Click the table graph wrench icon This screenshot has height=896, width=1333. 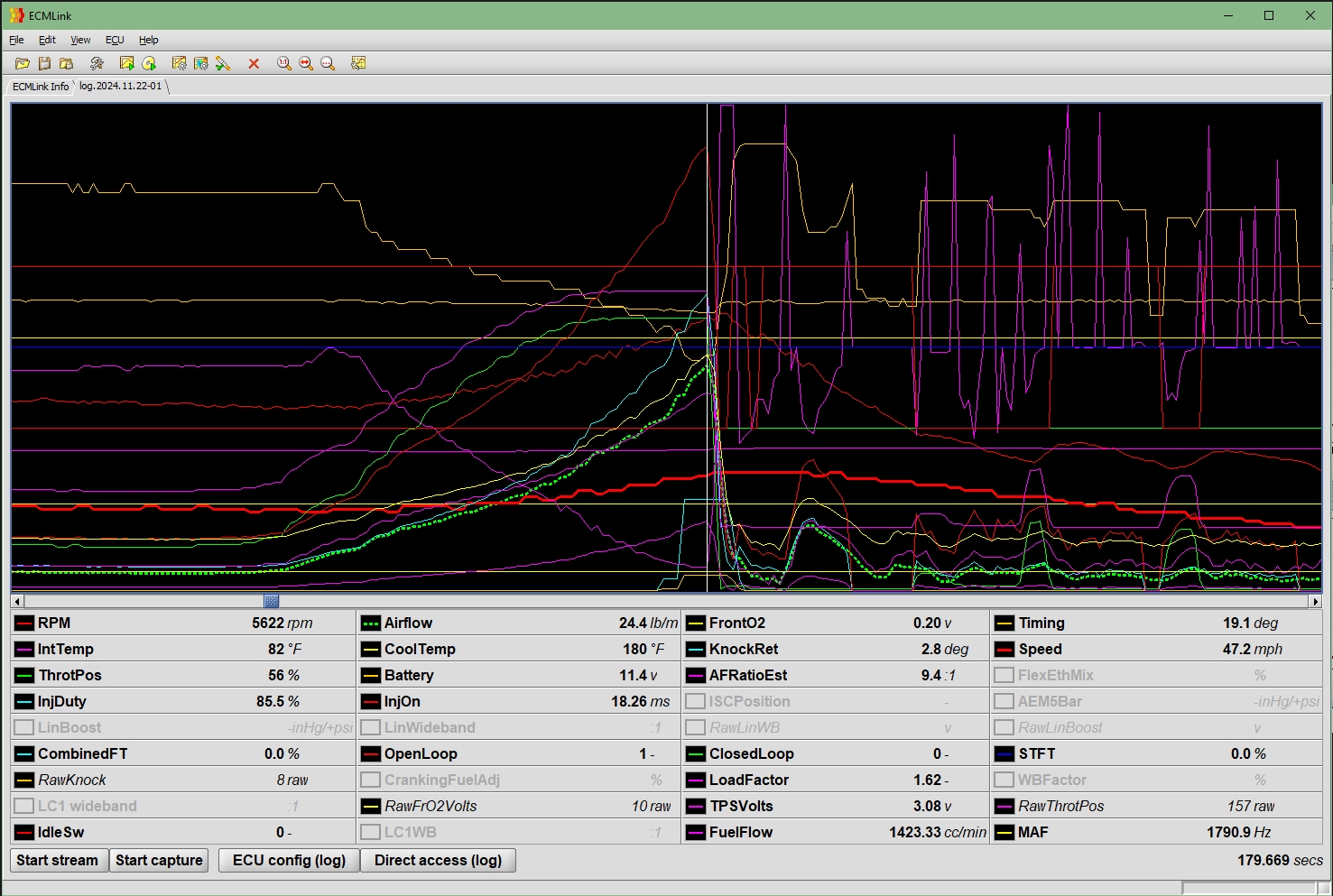click(358, 63)
